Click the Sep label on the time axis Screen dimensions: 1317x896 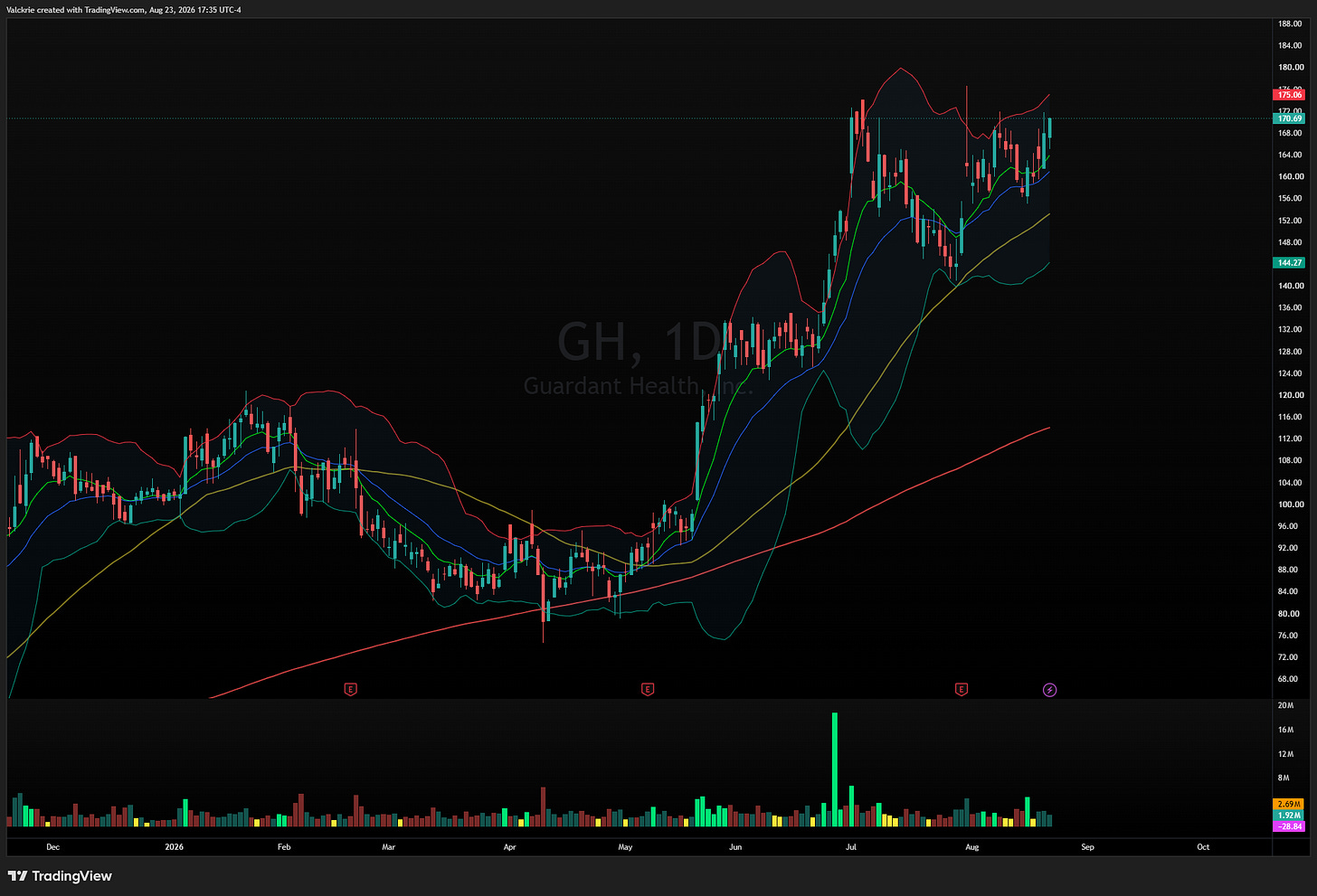point(1088,847)
